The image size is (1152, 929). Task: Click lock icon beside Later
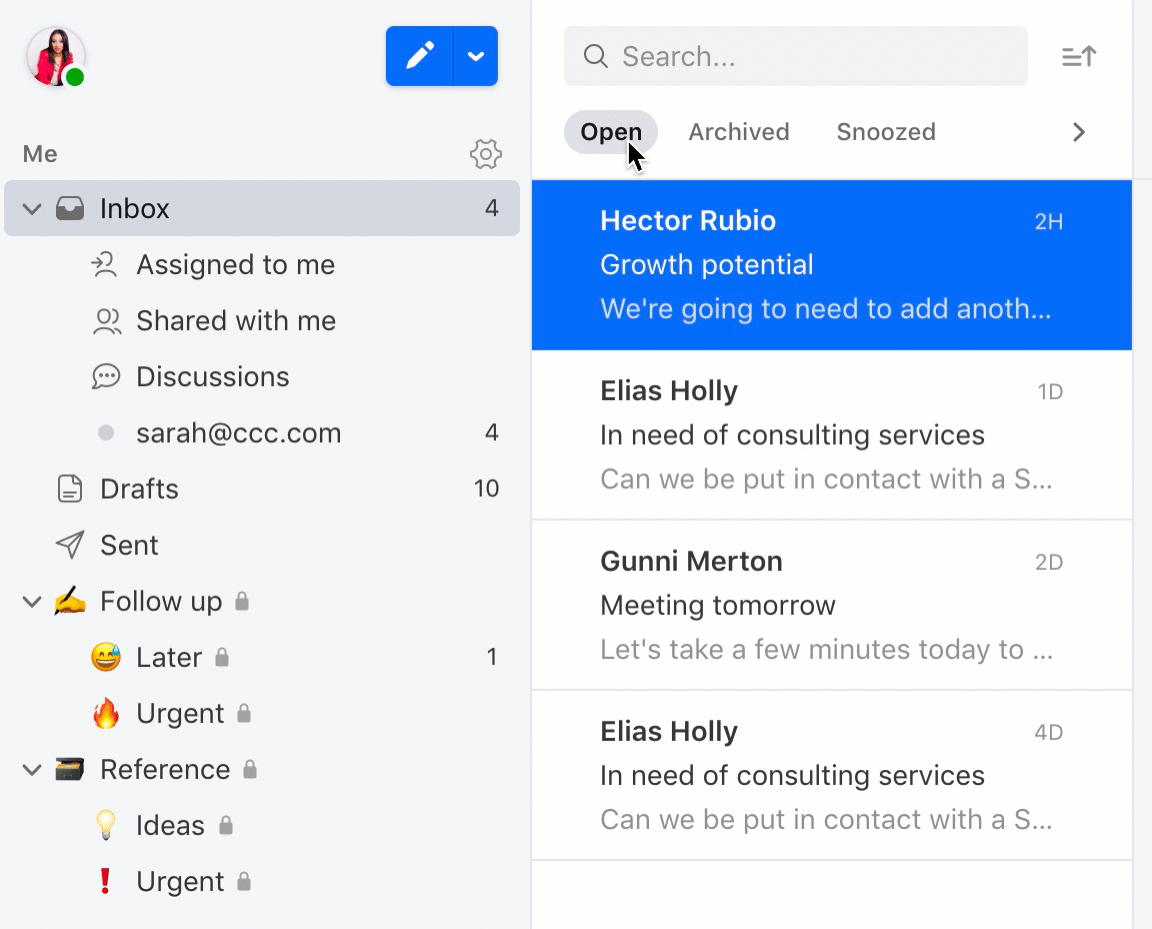click(222, 657)
